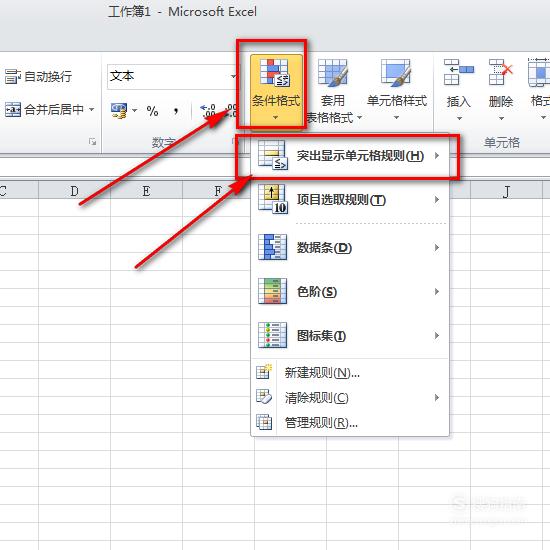550x550 pixels.
Task: Expand 项目选取规则 submenu arrow
Action: (437, 200)
